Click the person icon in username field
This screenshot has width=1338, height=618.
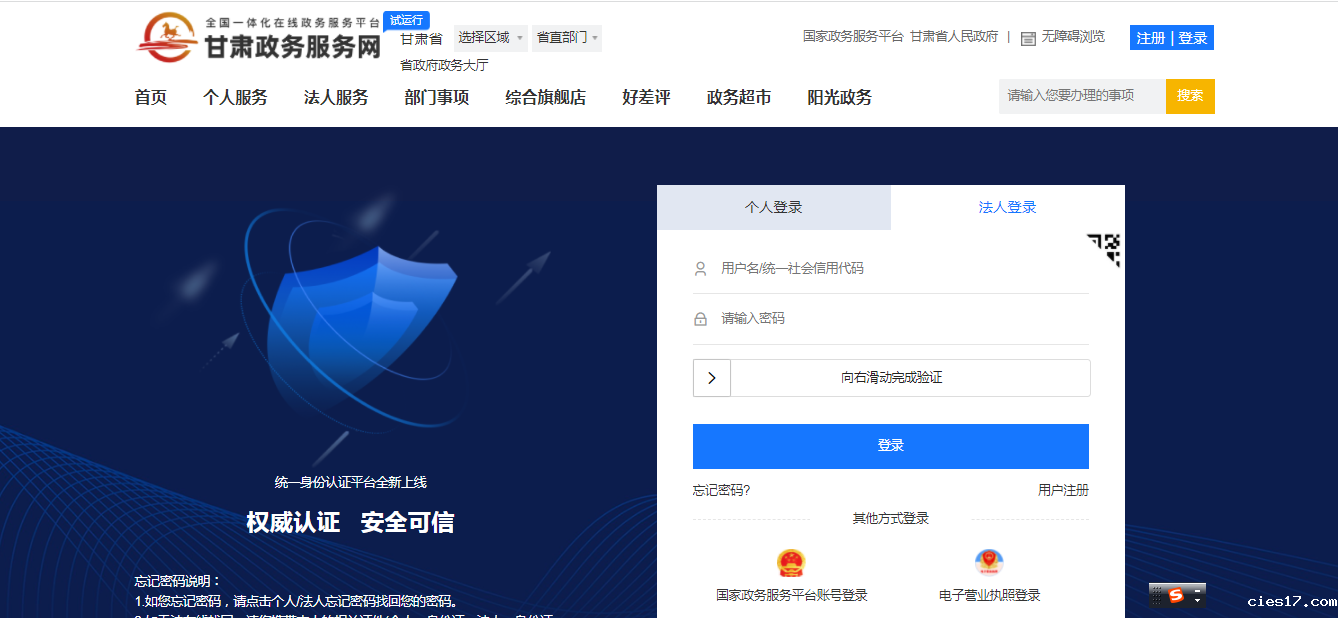[x=702, y=268]
